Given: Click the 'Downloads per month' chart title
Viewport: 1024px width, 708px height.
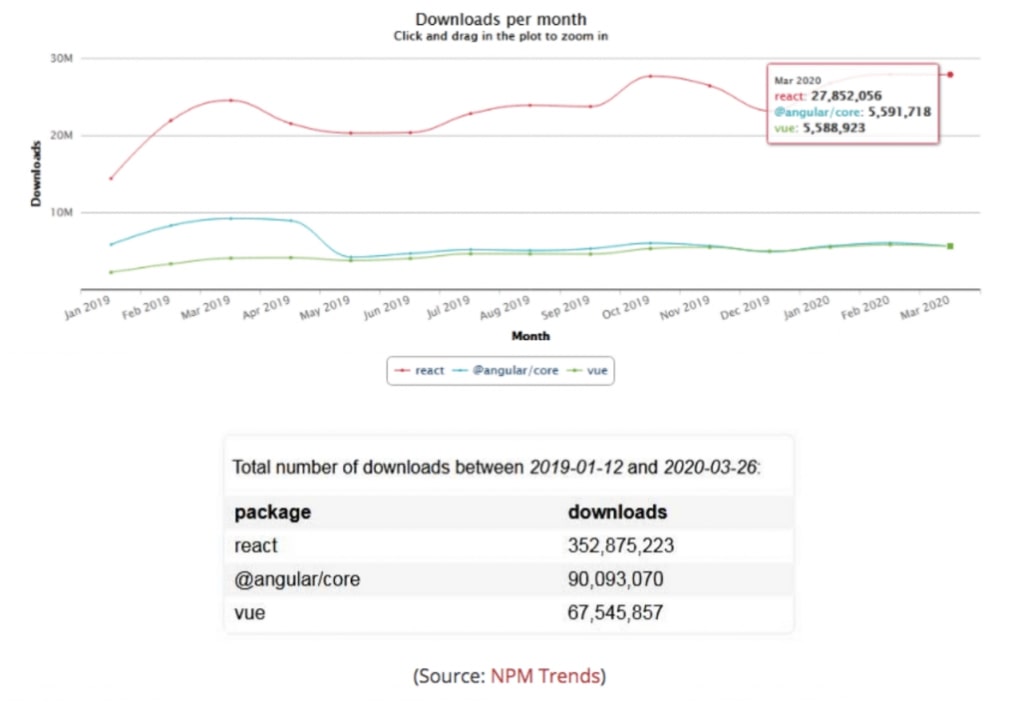Looking at the screenshot, I should pos(501,19).
